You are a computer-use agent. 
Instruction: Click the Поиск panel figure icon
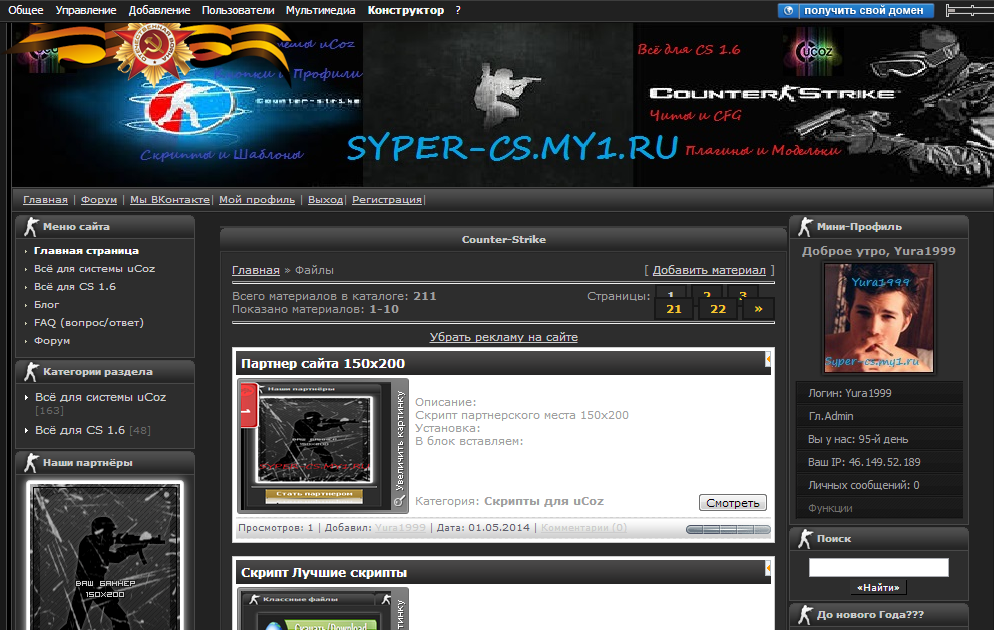coord(804,539)
